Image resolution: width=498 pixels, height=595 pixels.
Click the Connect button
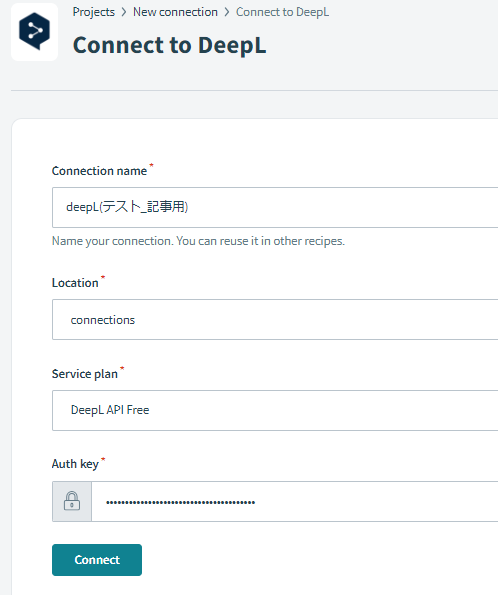pyautogui.click(x=97, y=560)
